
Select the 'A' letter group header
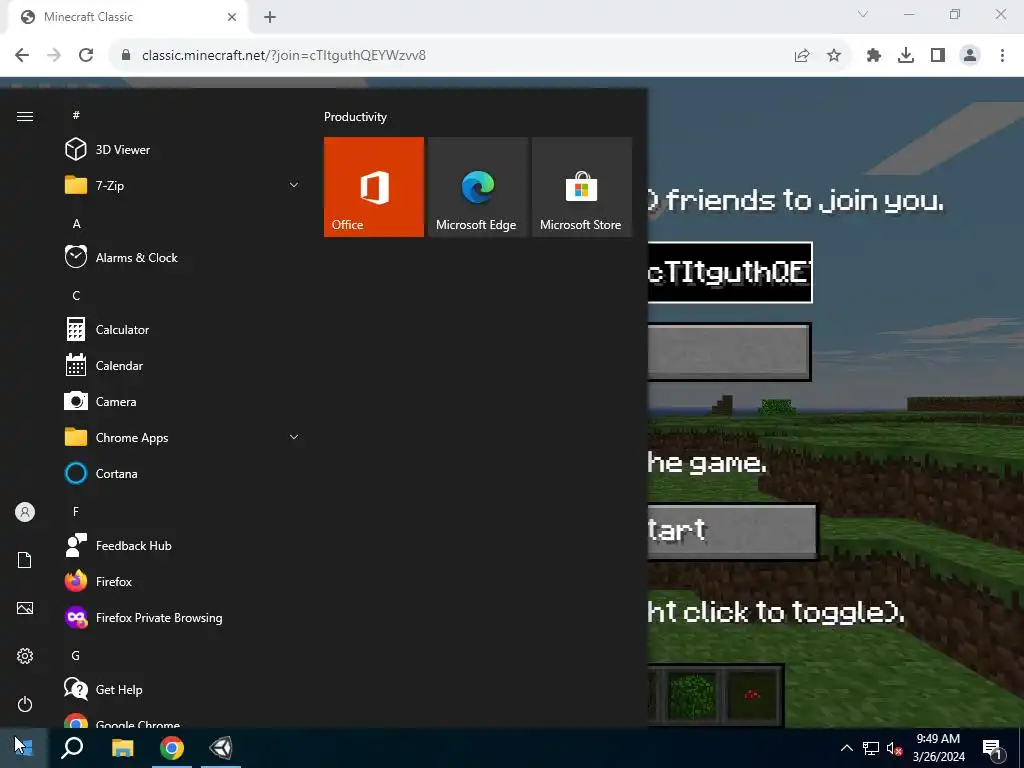pyautogui.click(x=76, y=224)
